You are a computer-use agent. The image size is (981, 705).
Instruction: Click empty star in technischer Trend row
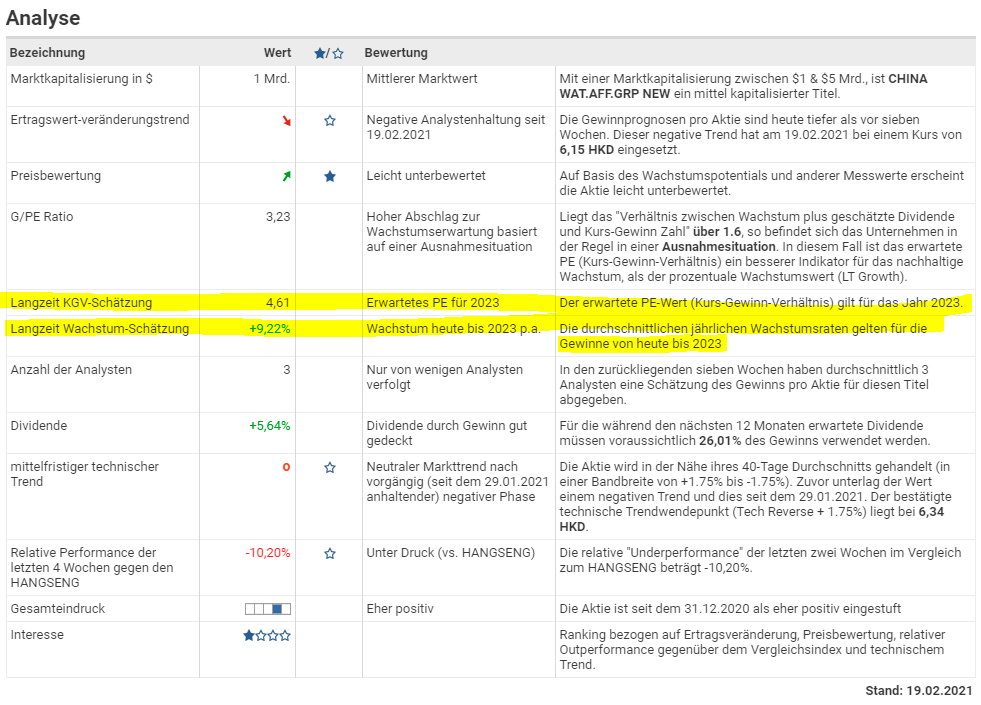[x=330, y=467]
